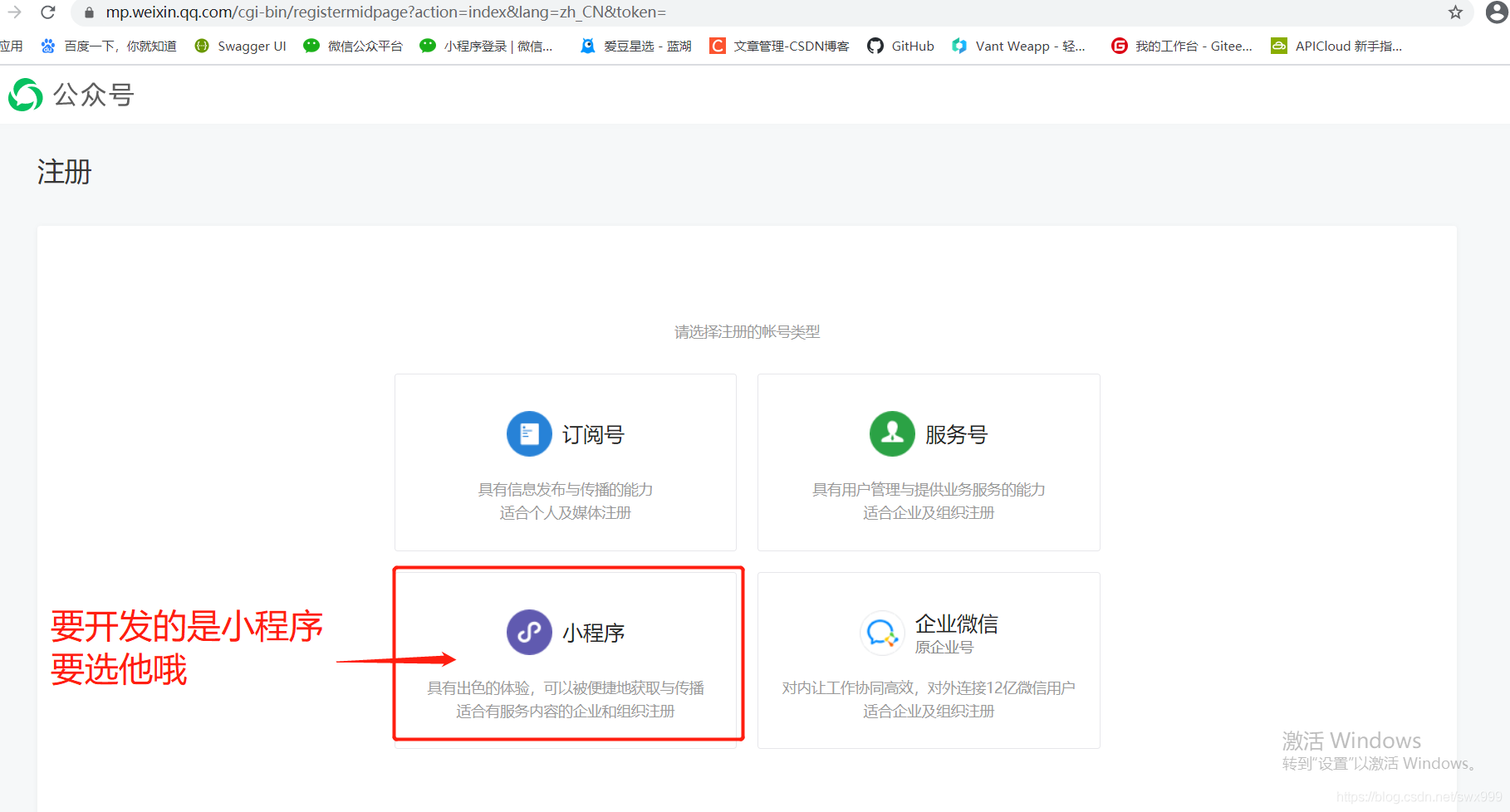Image resolution: width=1510 pixels, height=812 pixels.
Task: Click the 适合个人及媒体注册 text
Action: (566, 513)
